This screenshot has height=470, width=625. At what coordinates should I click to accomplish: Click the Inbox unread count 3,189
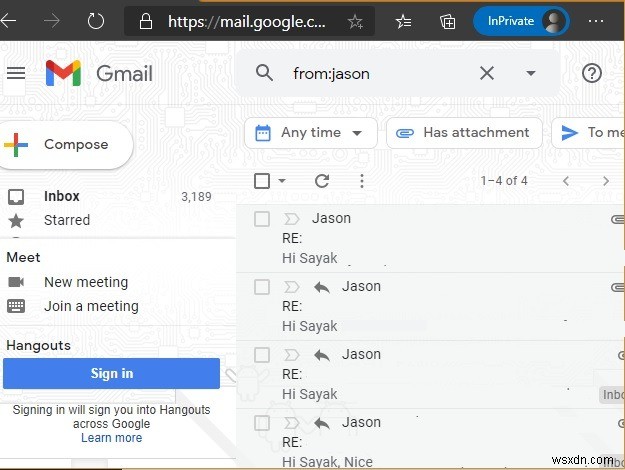click(x=196, y=197)
